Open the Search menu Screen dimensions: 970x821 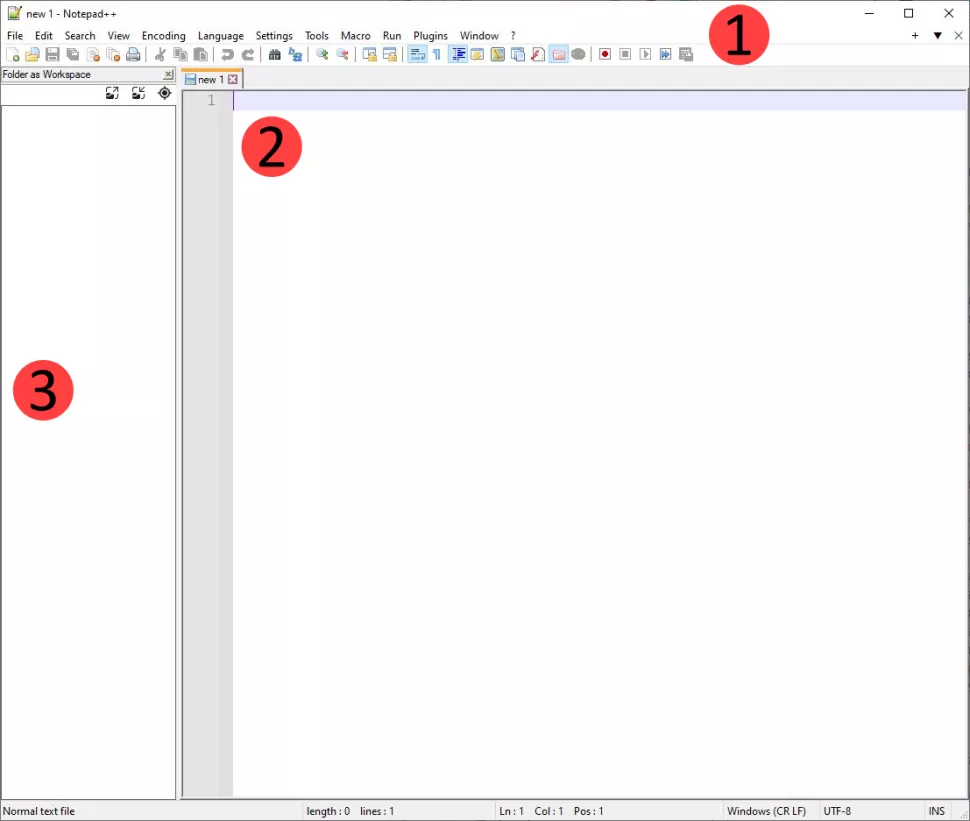coord(80,36)
